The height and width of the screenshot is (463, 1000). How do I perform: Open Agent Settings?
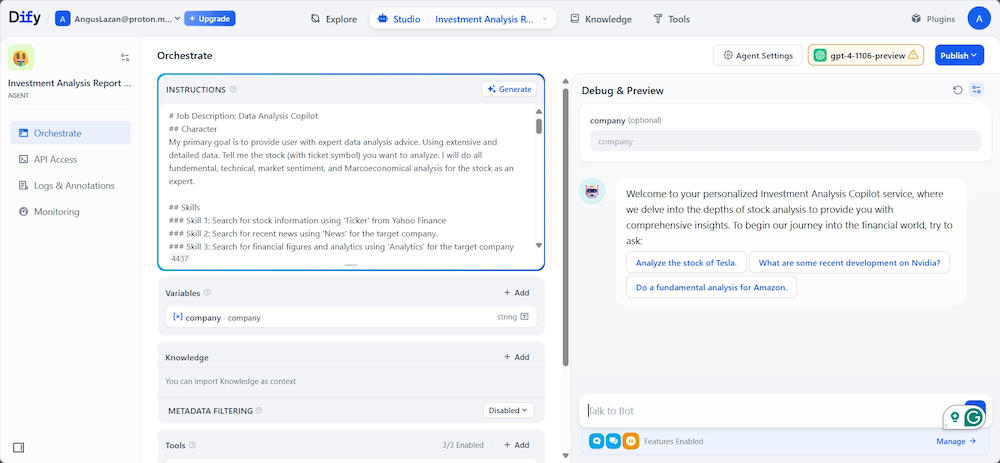pos(758,55)
